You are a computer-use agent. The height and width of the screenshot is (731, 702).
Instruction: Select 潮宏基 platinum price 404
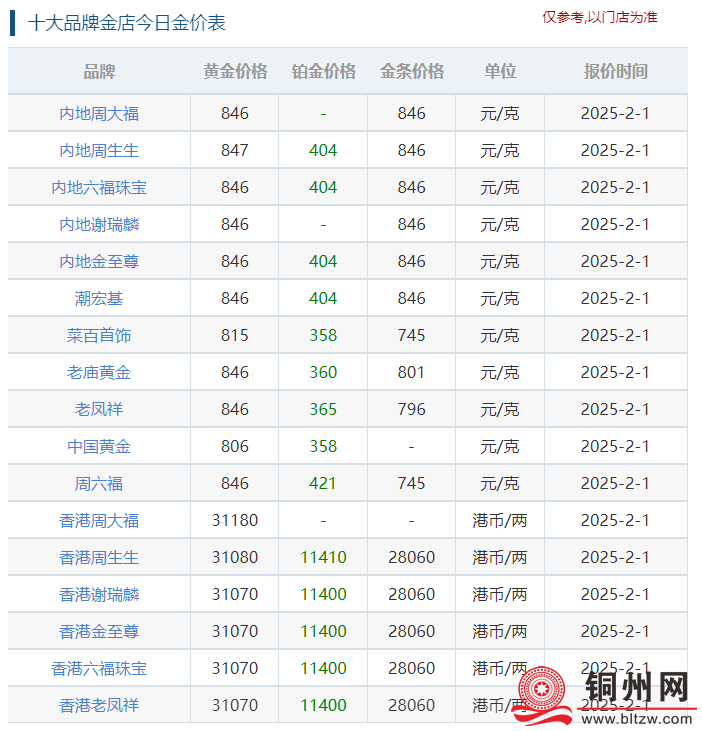pyautogui.click(x=323, y=298)
